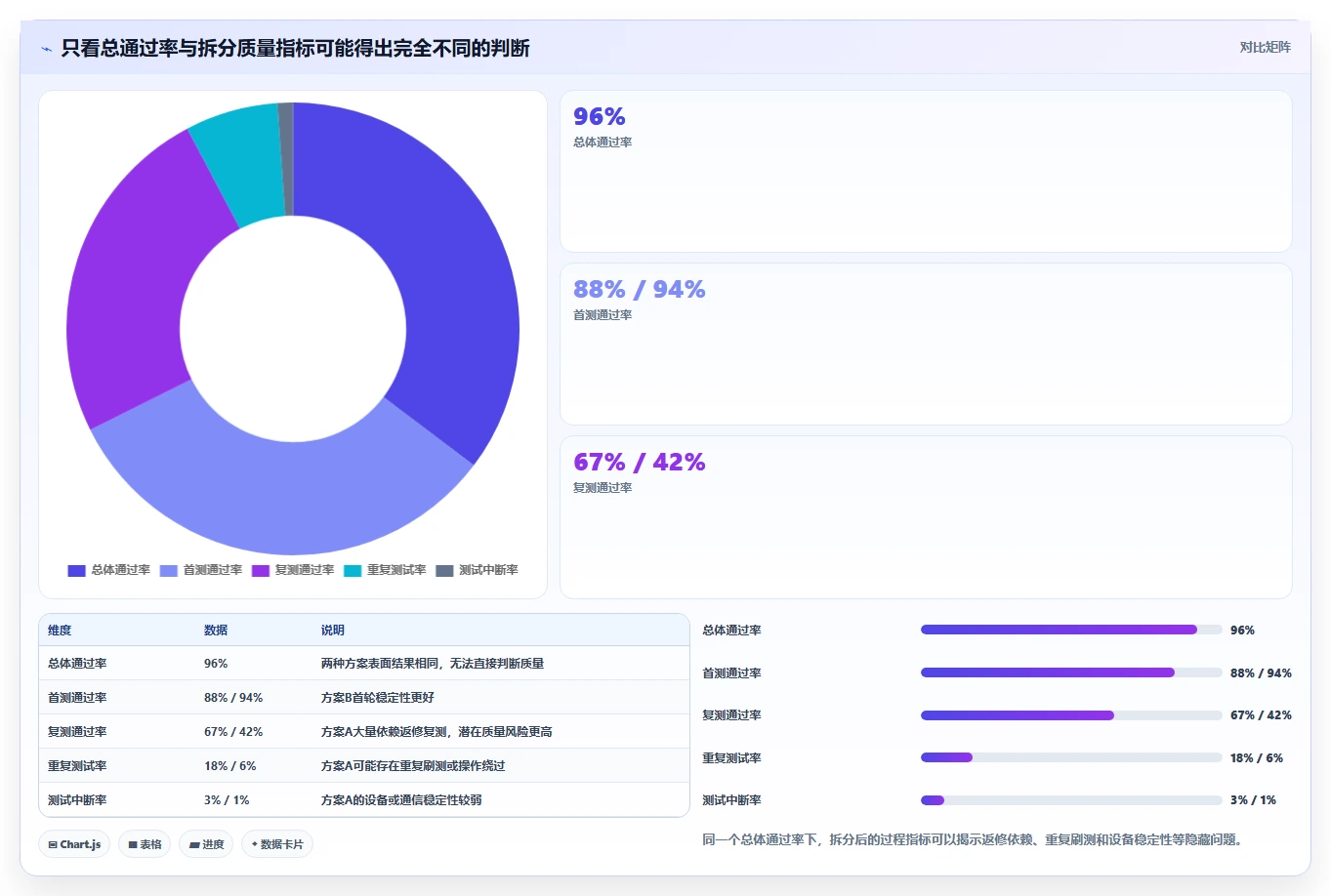Click the 测试中断率 progress bar
Screen dimensions: 1331x896
click(x=1071, y=800)
